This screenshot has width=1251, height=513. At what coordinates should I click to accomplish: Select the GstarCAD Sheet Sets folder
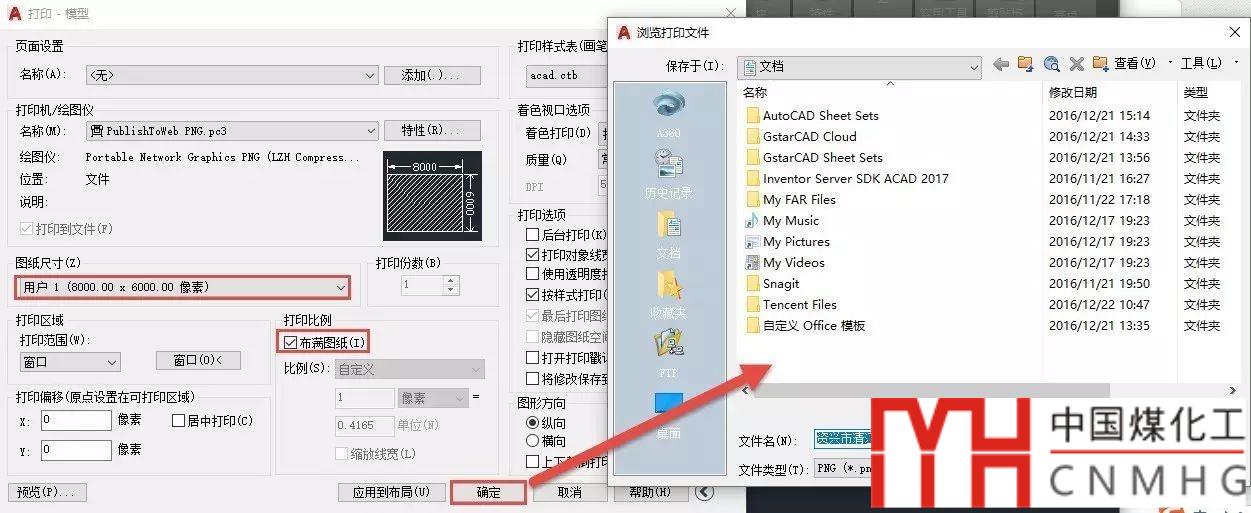point(823,158)
